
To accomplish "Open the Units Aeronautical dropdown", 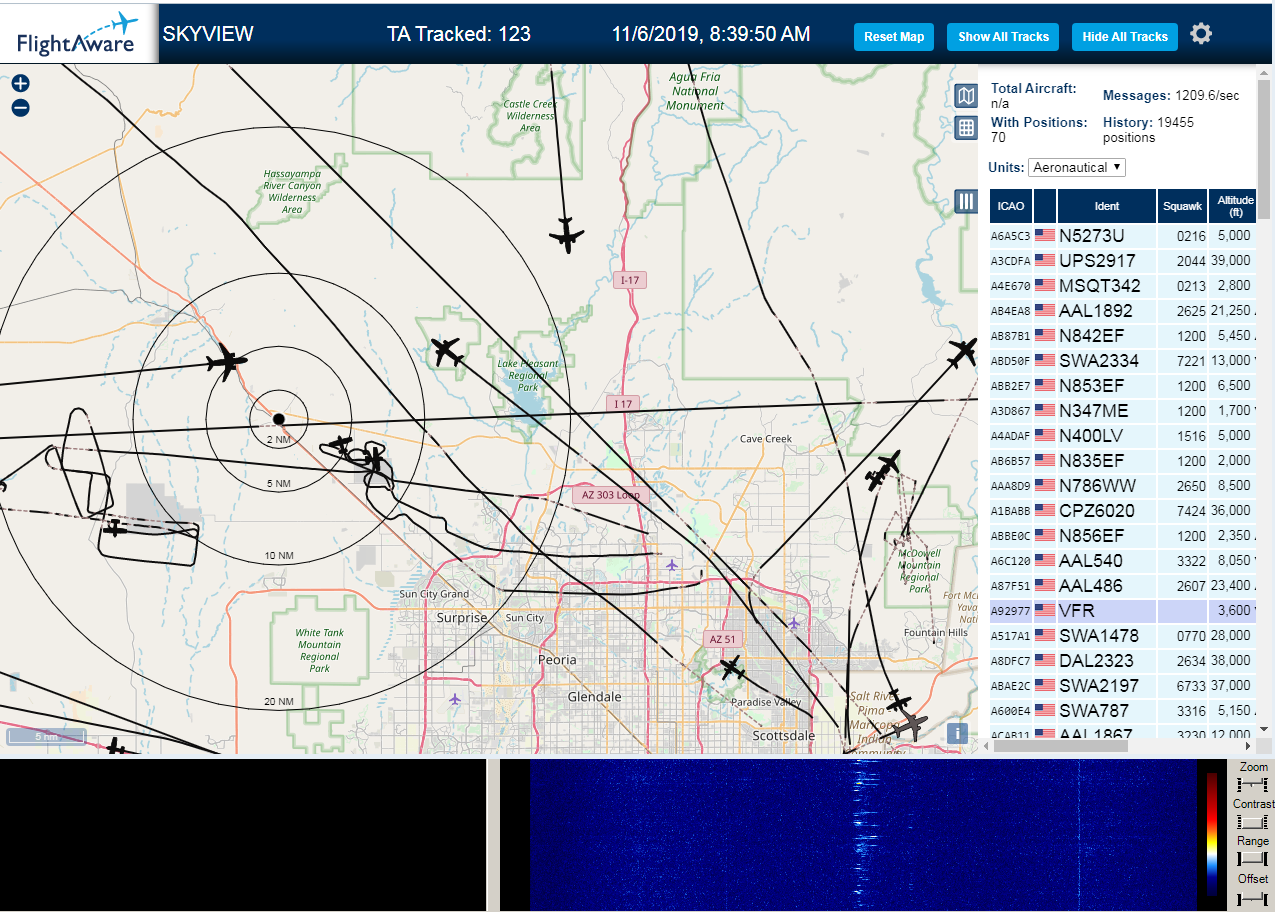I will (x=1077, y=167).
